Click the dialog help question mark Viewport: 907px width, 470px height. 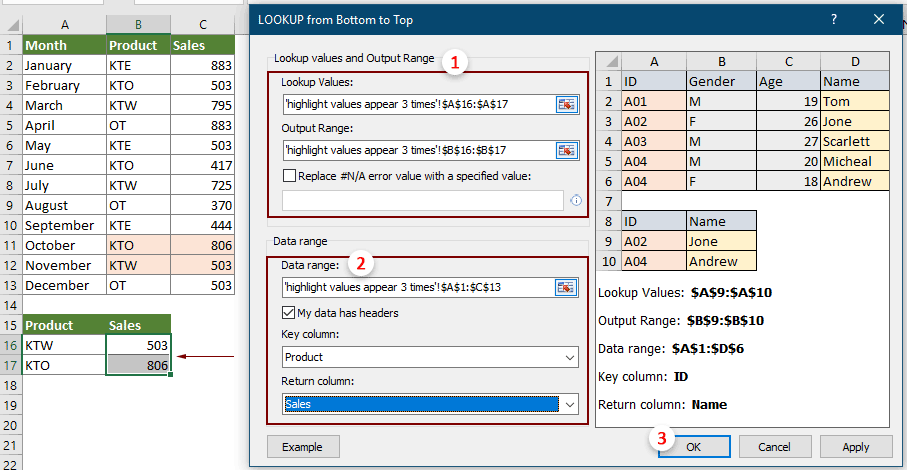[833, 19]
